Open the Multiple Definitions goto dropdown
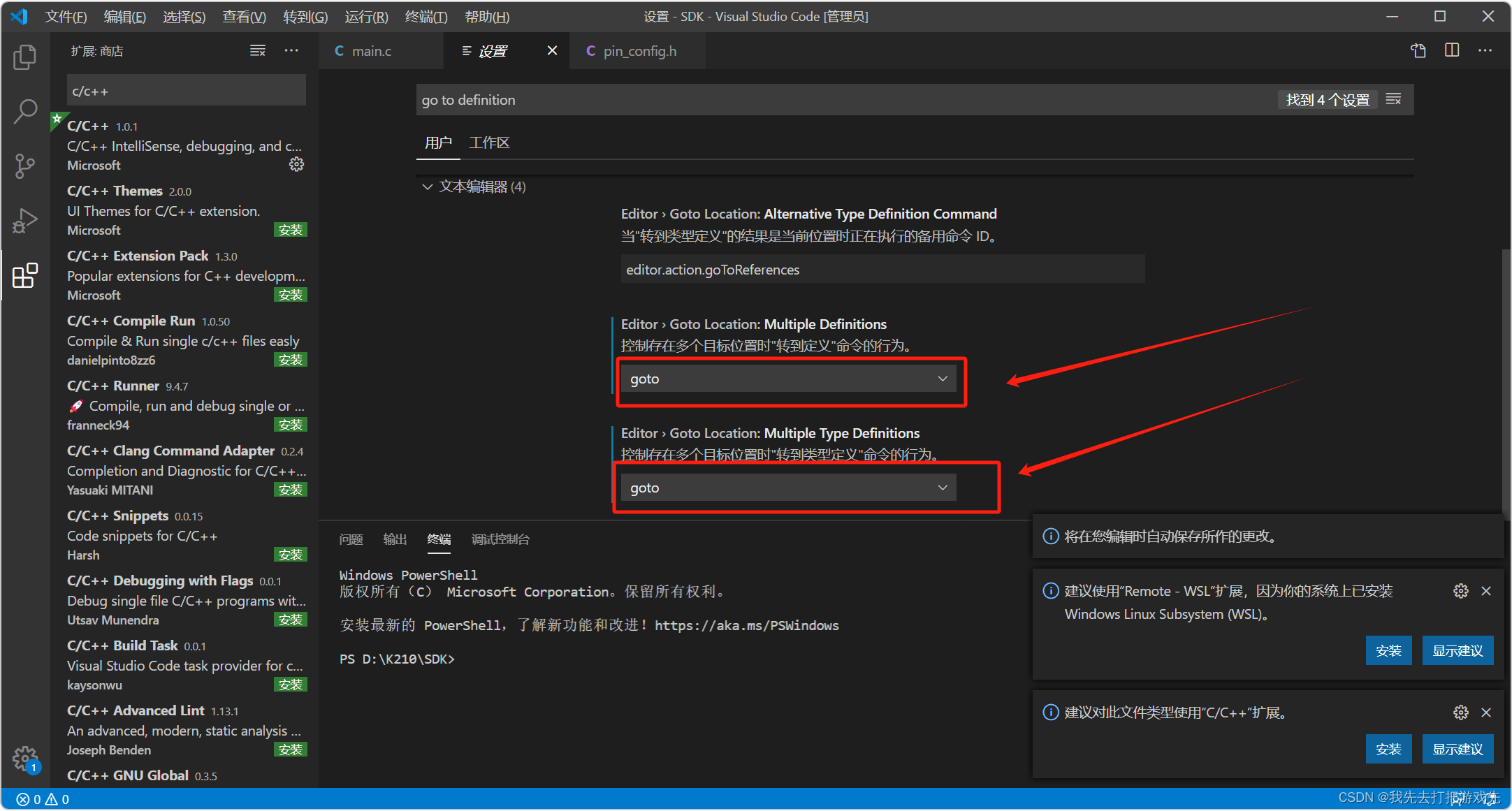Viewport: 1512px width, 811px height. (x=788, y=379)
